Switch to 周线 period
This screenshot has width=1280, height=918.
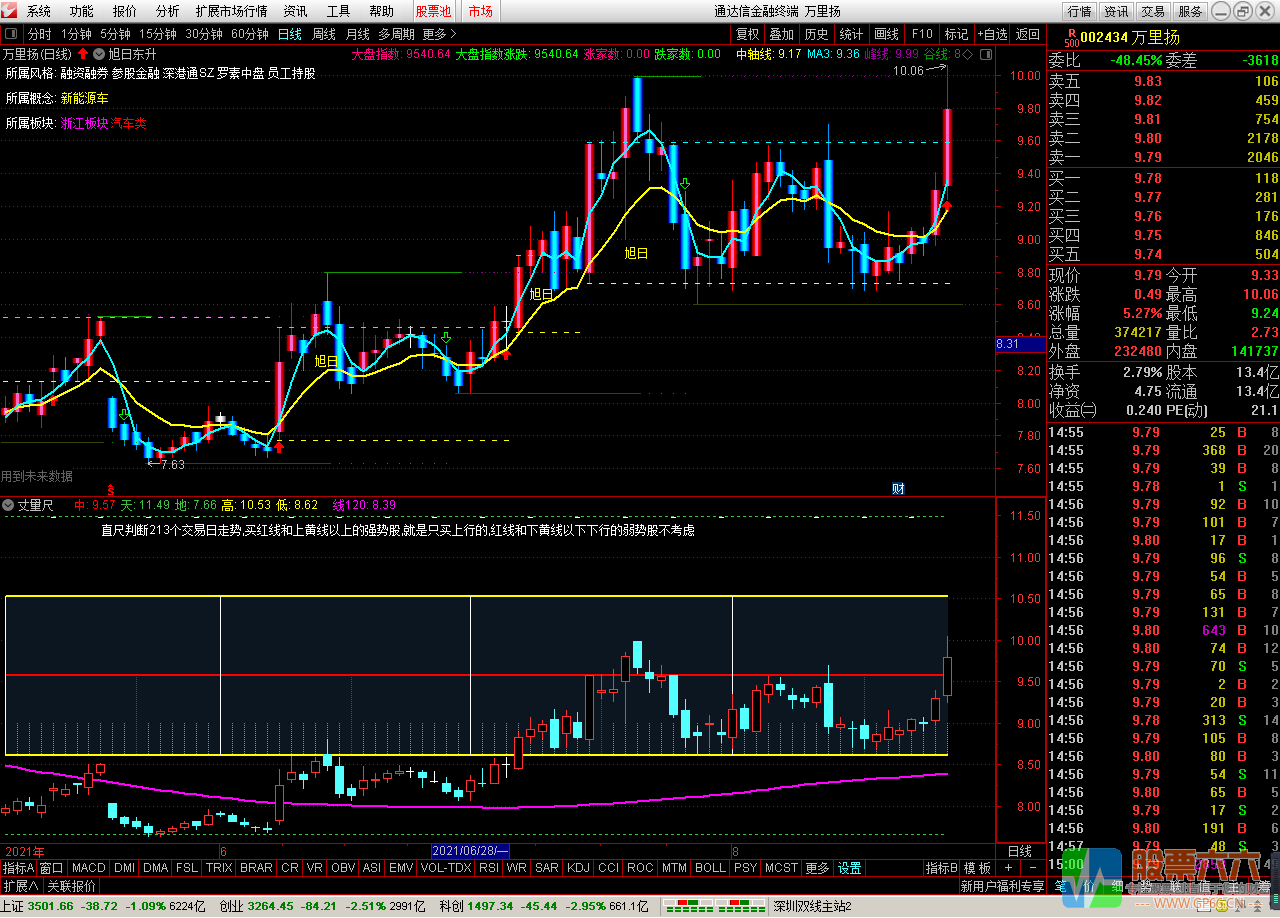(324, 34)
